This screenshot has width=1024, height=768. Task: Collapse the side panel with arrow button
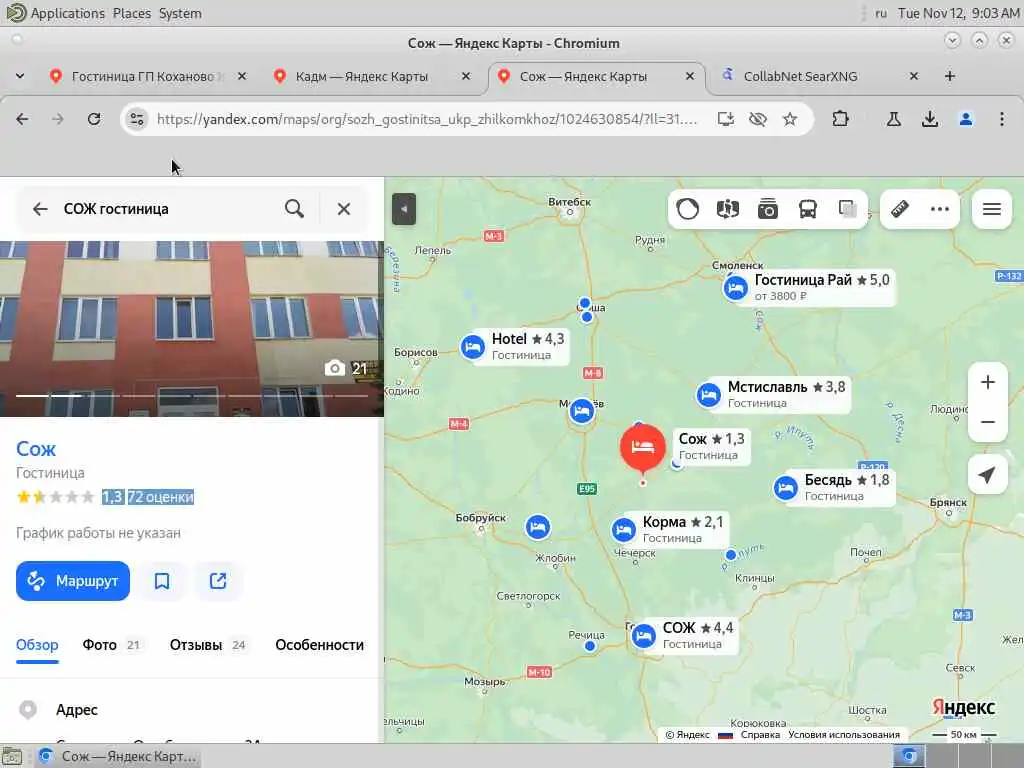coord(404,209)
